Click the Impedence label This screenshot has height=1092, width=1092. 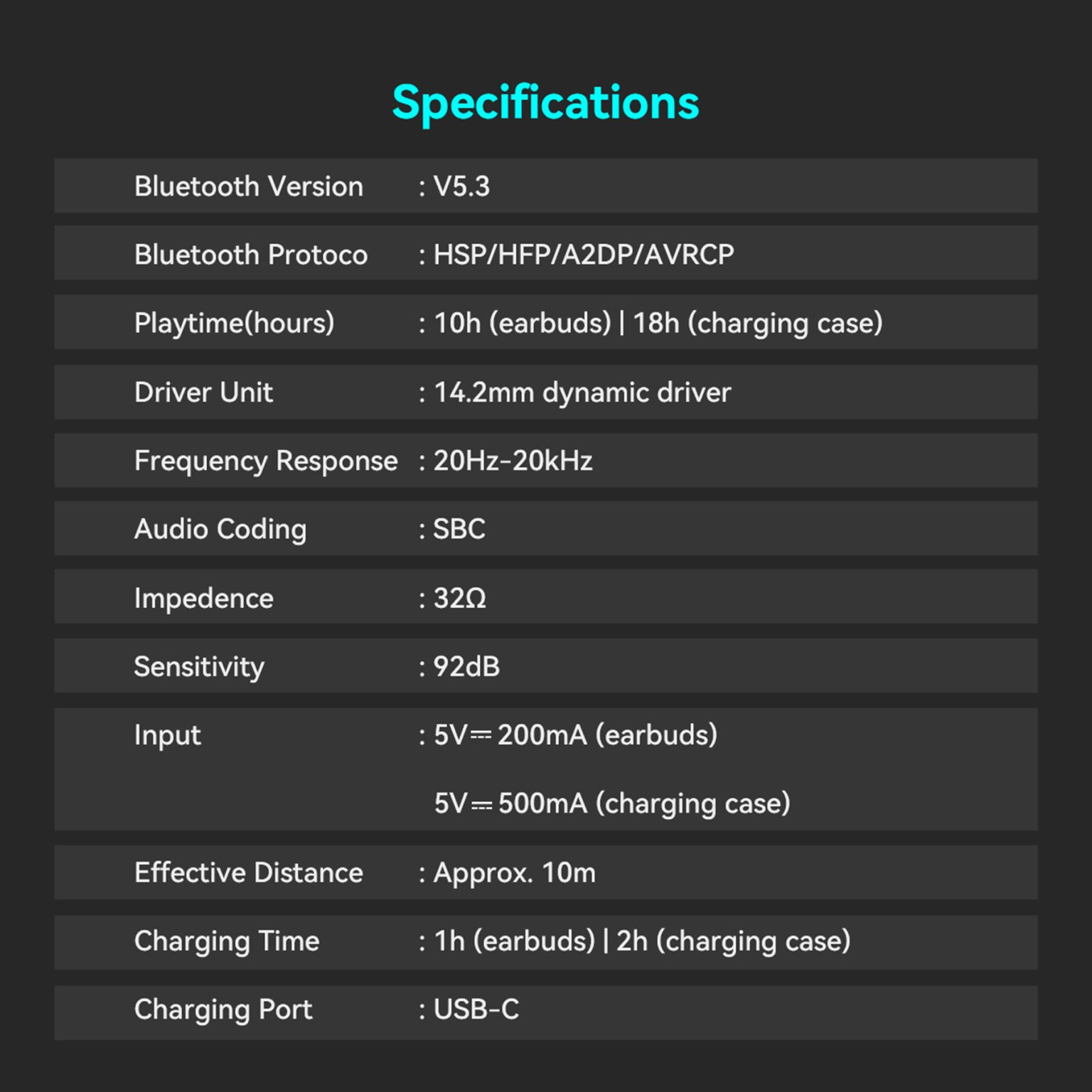[203, 598]
